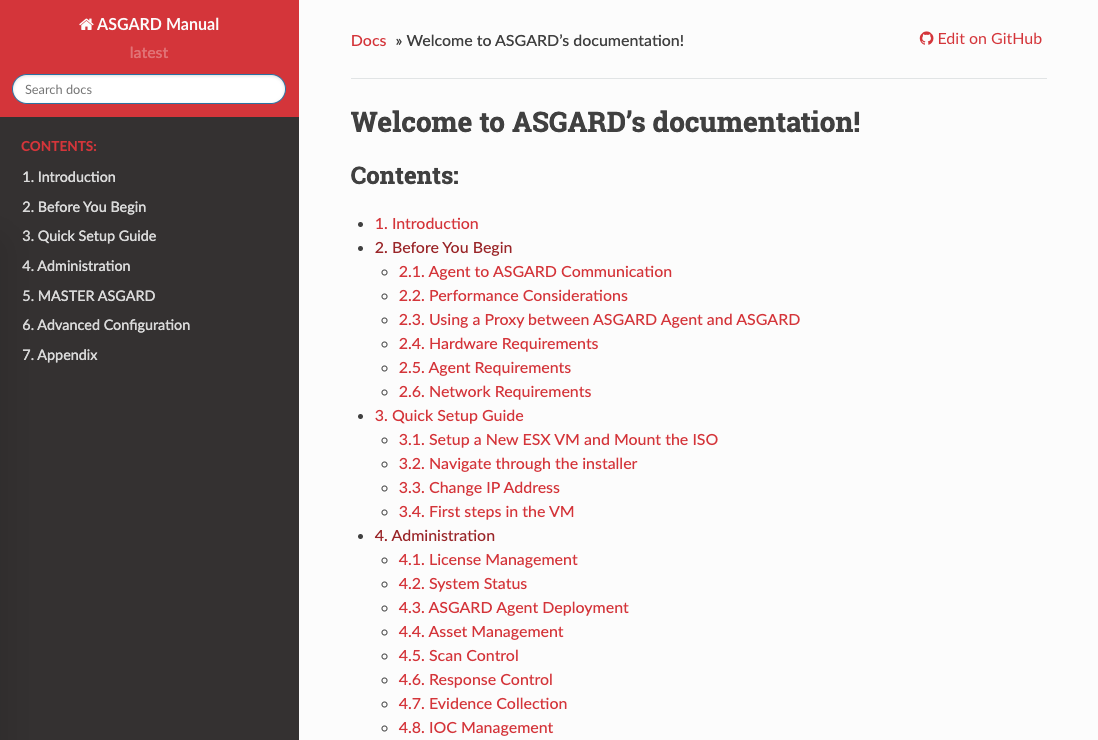Viewport: 1098px width, 740px height.
Task: Open the Docs breadcrumb link
Action: click(368, 41)
